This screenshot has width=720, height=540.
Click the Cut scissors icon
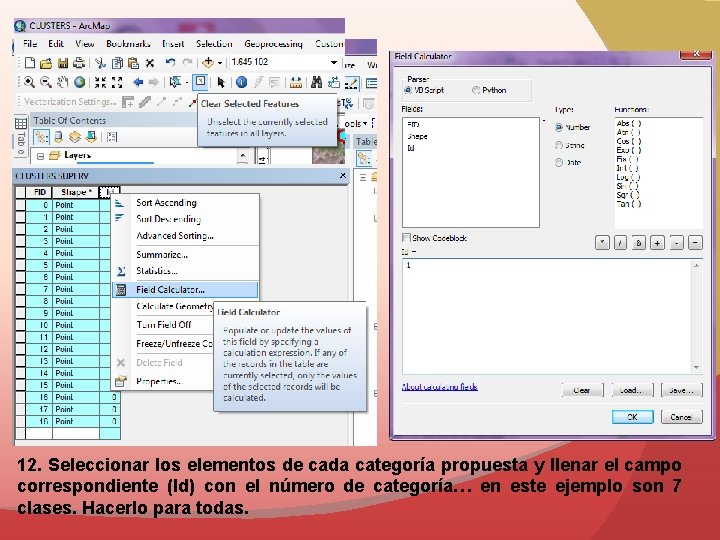(100, 63)
